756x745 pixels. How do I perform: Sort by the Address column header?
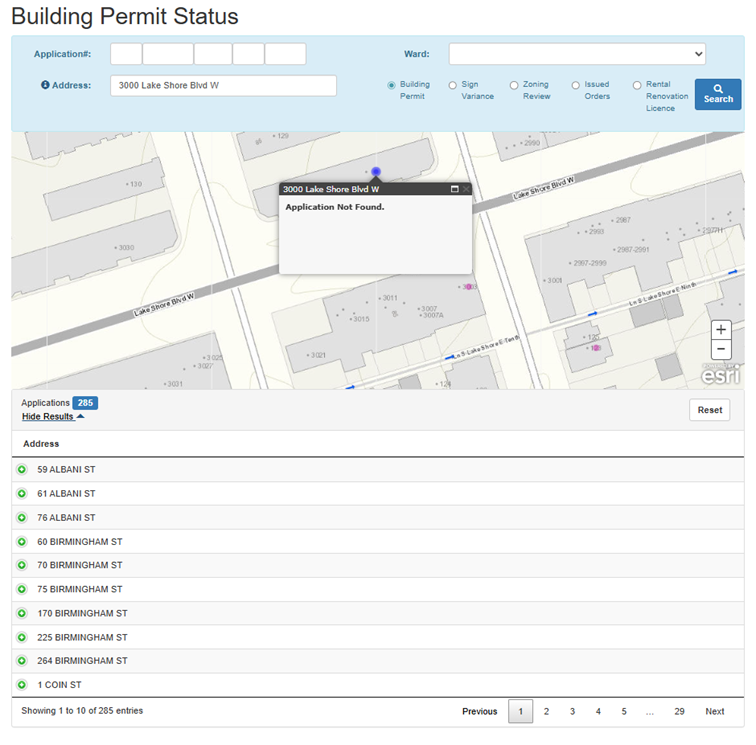coord(41,444)
